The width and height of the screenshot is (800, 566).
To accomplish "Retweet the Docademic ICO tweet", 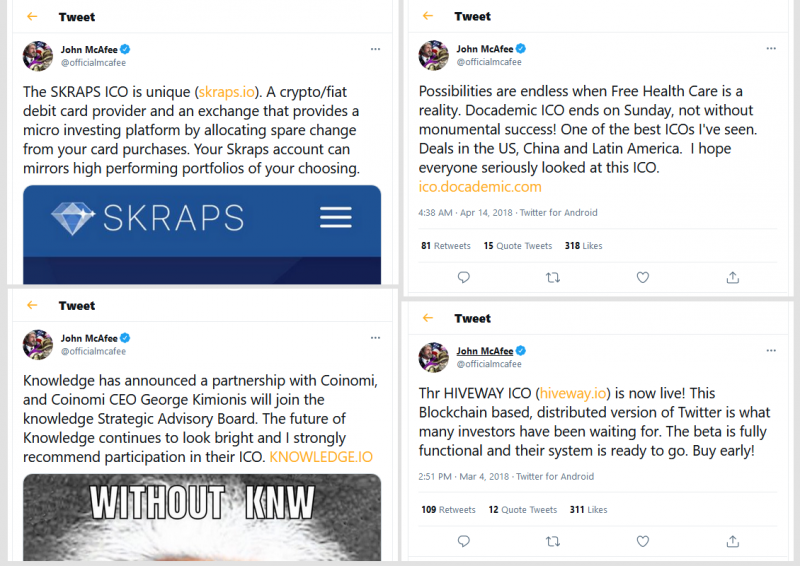I will [x=553, y=277].
